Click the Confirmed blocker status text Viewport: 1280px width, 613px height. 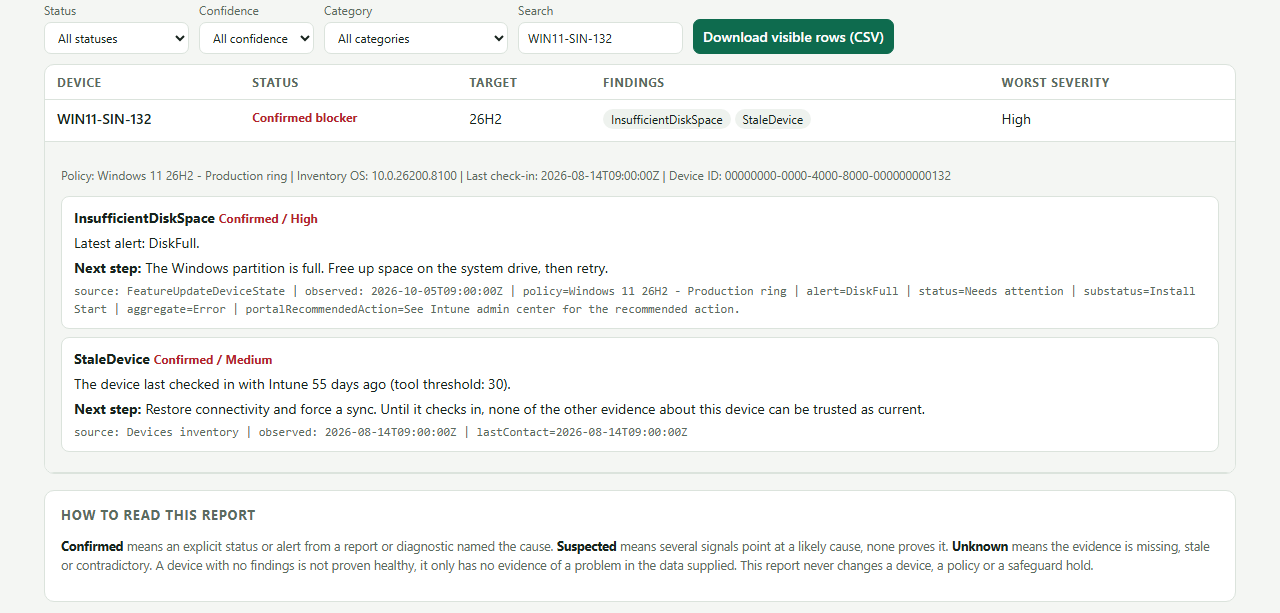point(305,118)
